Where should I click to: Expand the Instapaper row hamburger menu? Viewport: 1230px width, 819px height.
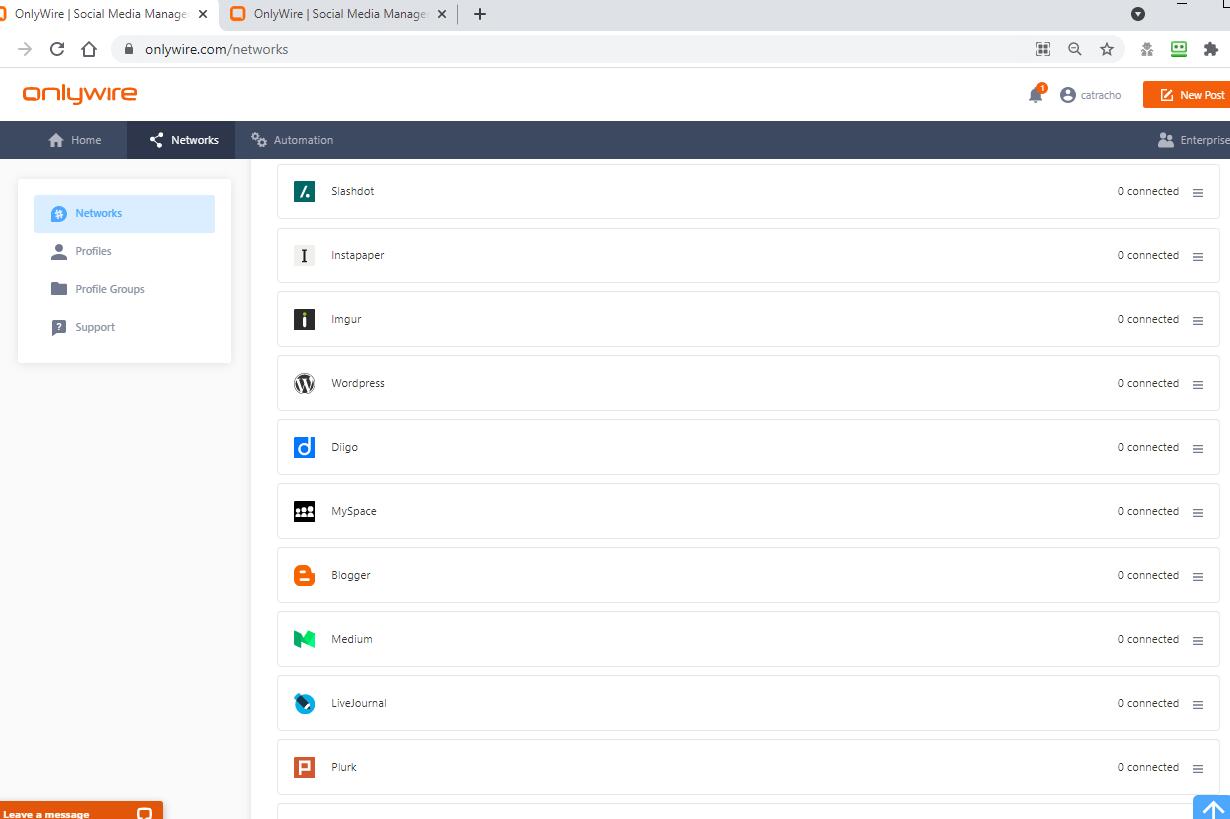[x=1198, y=257]
